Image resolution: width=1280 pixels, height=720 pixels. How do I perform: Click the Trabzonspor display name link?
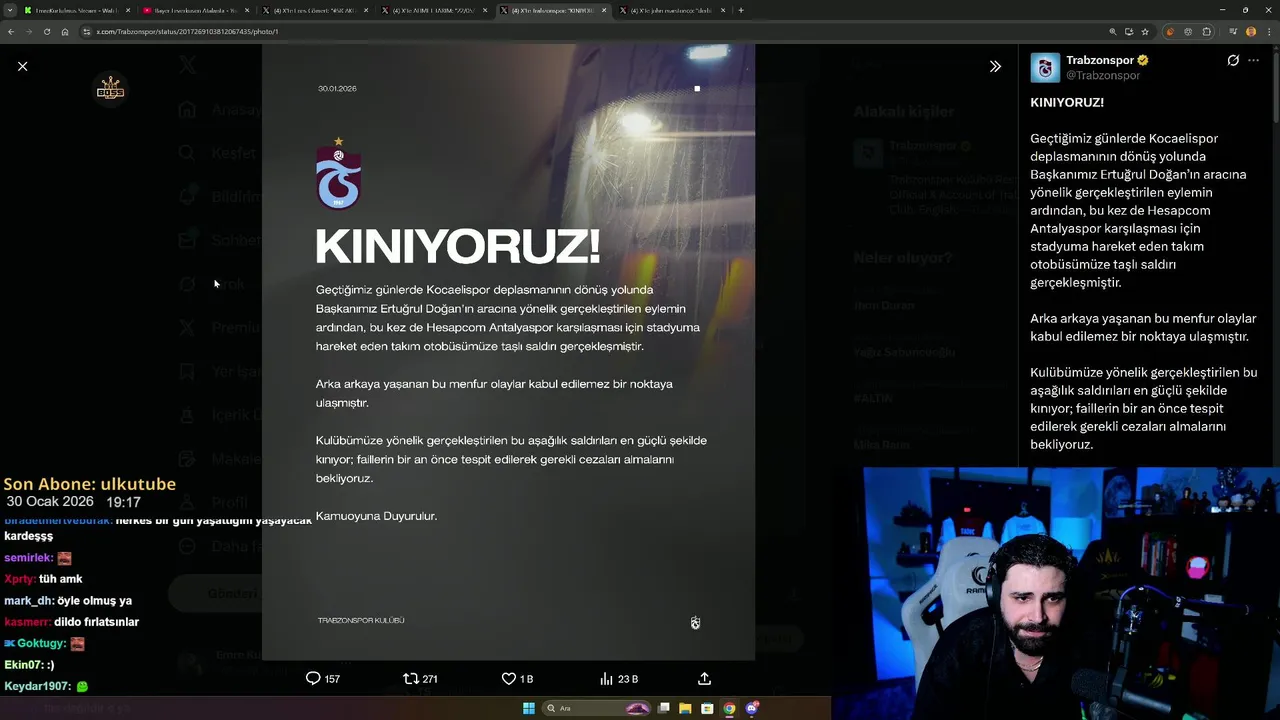coord(1100,60)
